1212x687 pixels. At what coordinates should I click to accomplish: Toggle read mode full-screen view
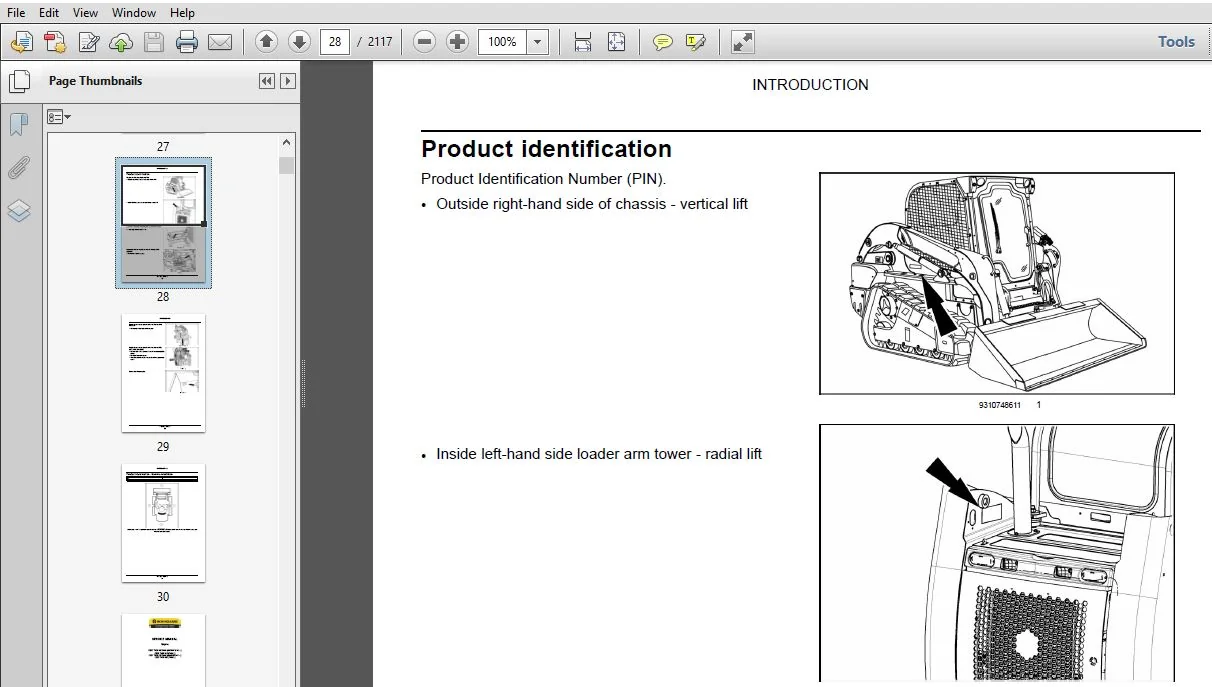[742, 42]
